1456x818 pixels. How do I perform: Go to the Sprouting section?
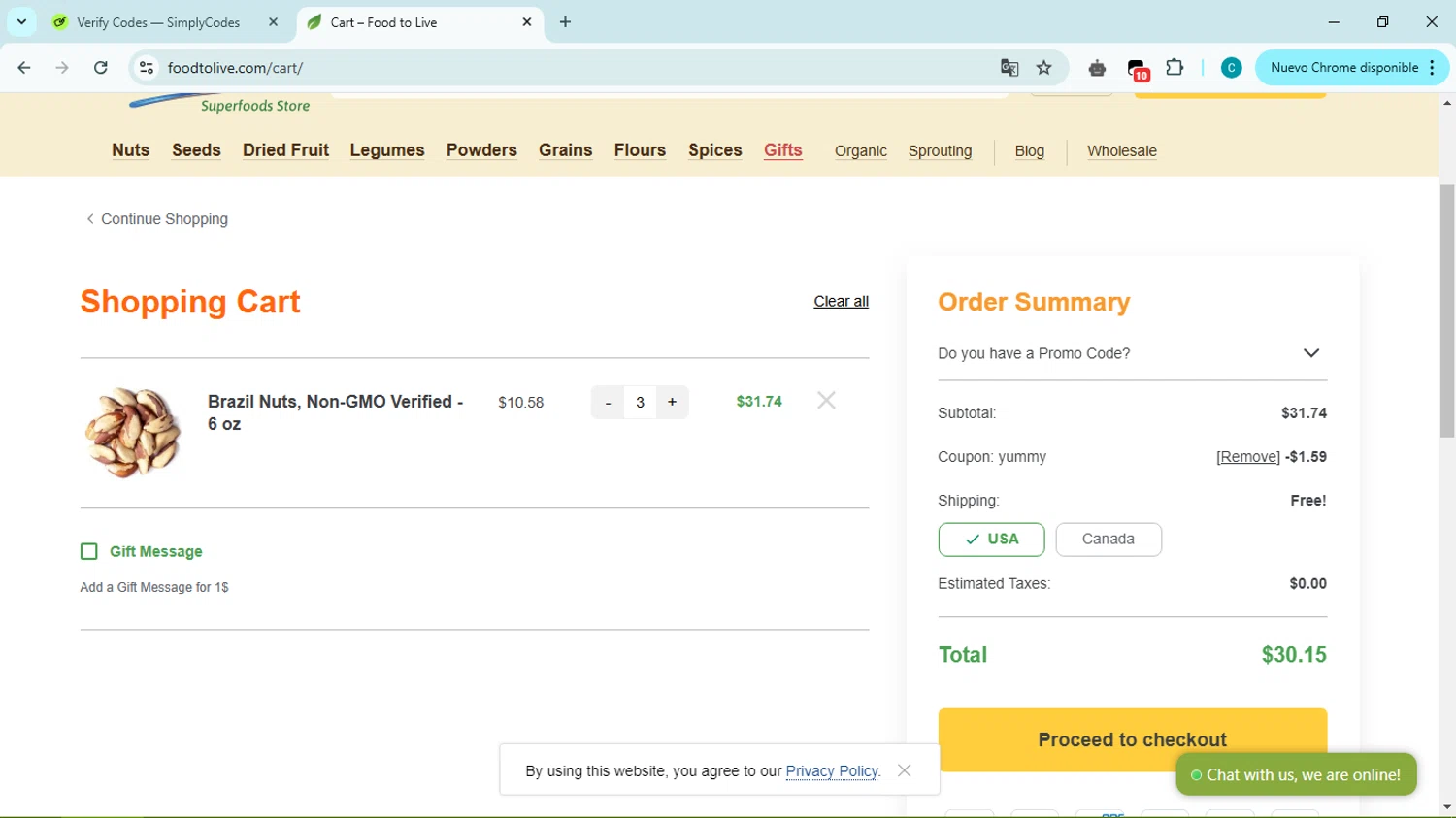941,151
